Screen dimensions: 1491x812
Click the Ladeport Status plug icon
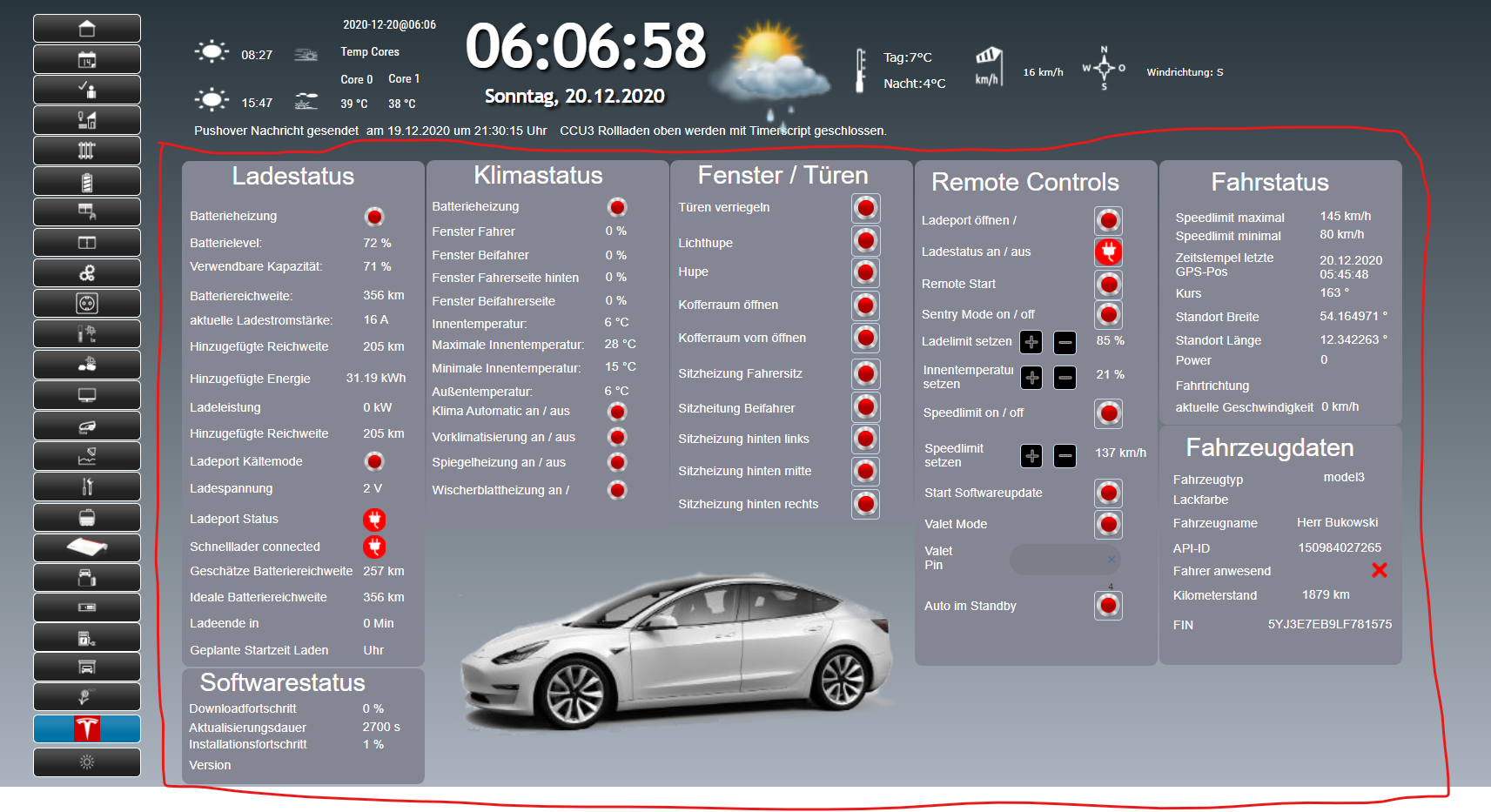(374, 520)
